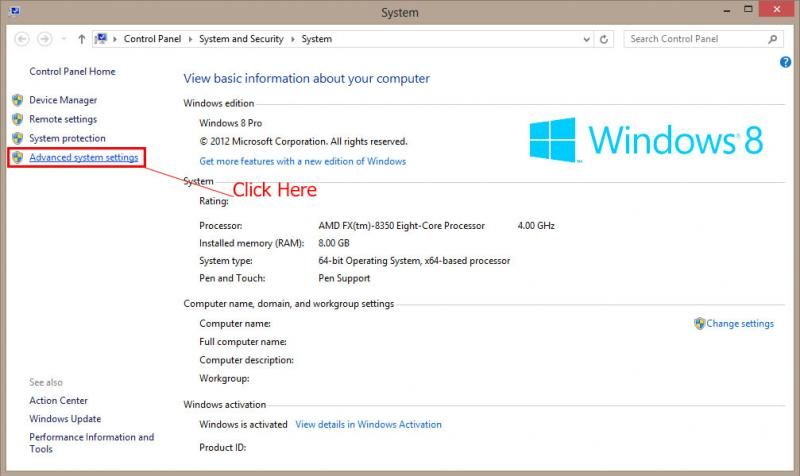Click the '8.00 GB' memory value
The width and height of the screenshot is (800, 476).
pyautogui.click(x=334, y=243)
